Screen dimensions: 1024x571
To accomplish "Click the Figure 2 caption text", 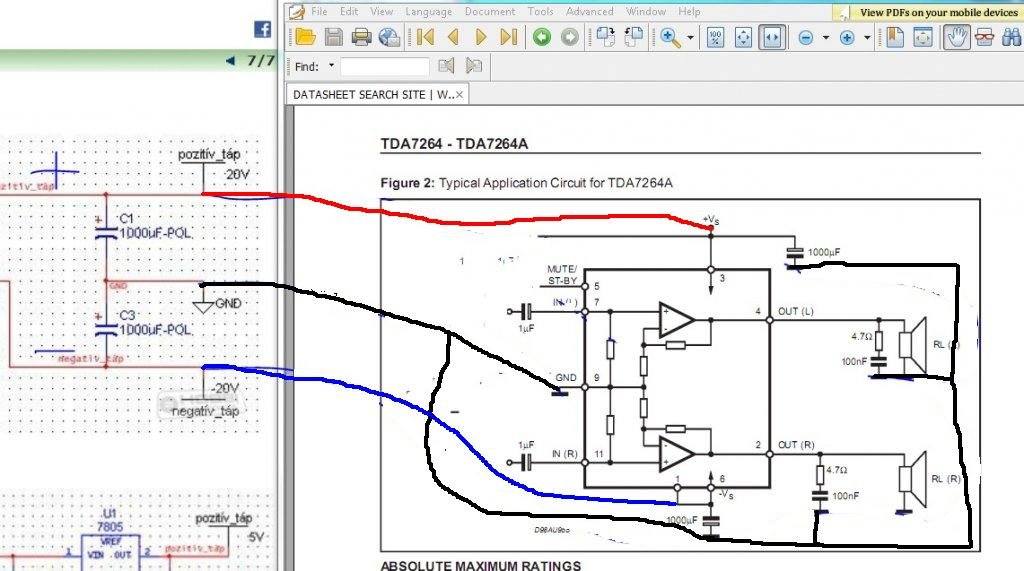I will [x=526, y=183].
